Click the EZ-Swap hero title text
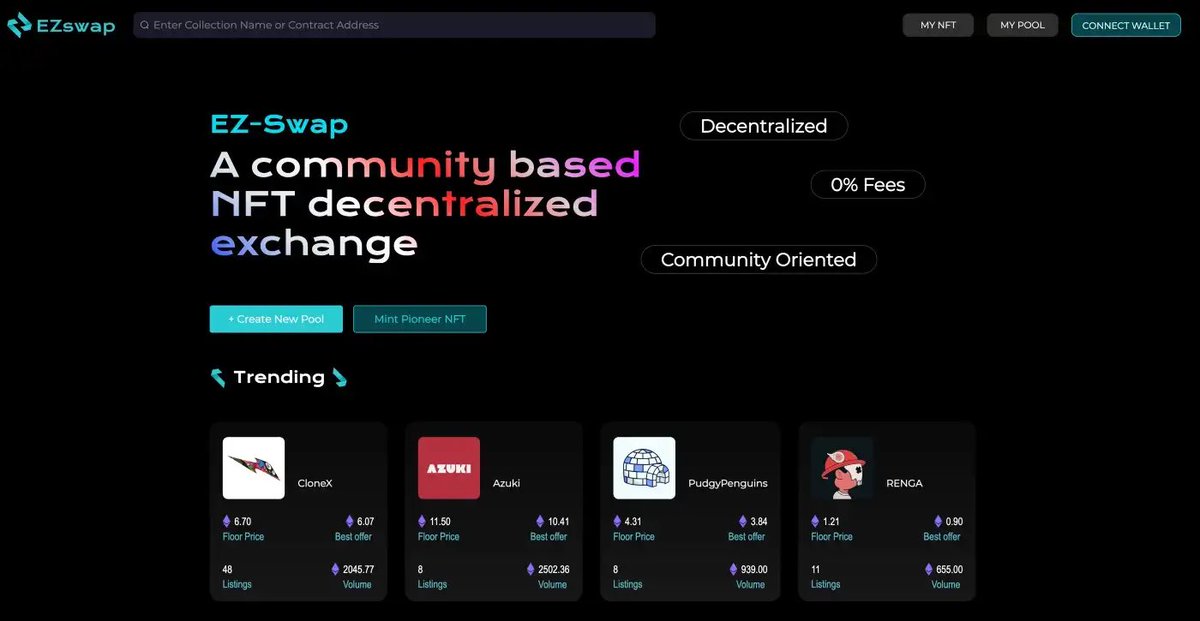Image resolution: width=1200 pixels, height=621 pixels. (x=279, y=125)
